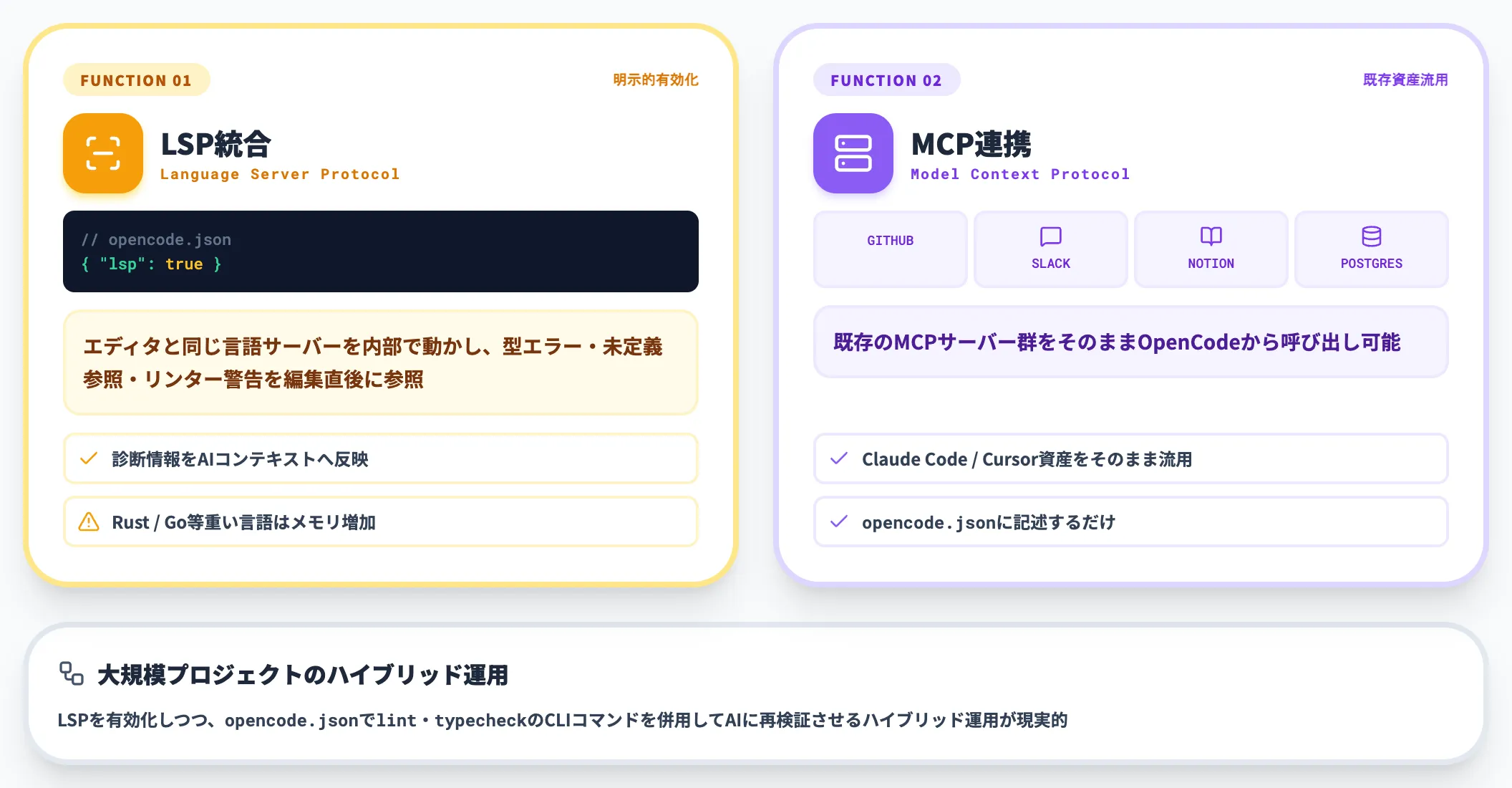Click the 明示的有効化 label

pos(656,80)
